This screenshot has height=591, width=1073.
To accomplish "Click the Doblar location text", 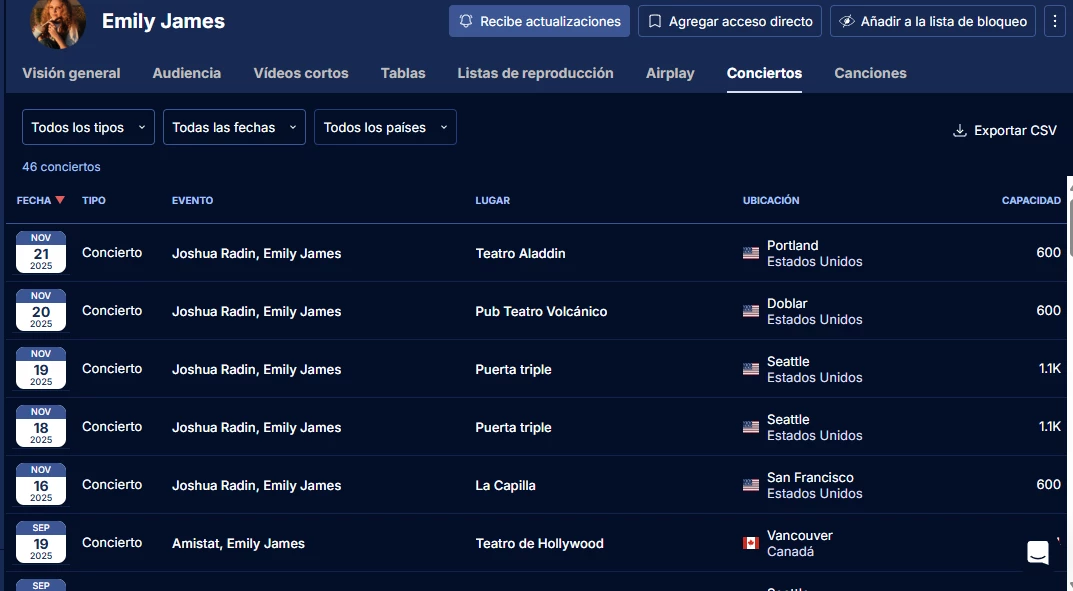I will tap(787, 303).
